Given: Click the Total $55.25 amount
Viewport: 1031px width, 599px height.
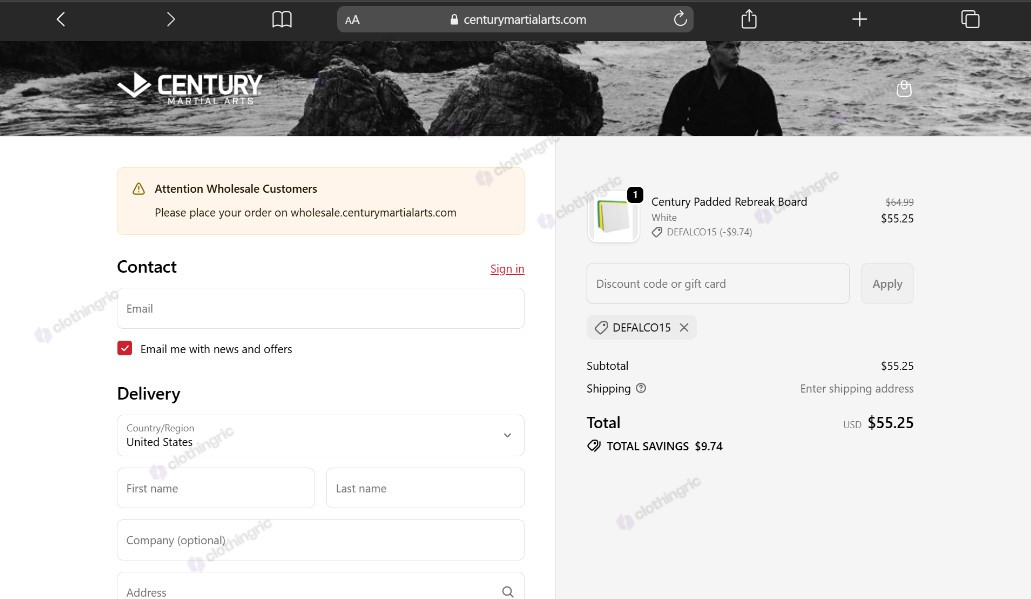Looking at the screenshot, I should pyautogui.click(x=890, y=422).
